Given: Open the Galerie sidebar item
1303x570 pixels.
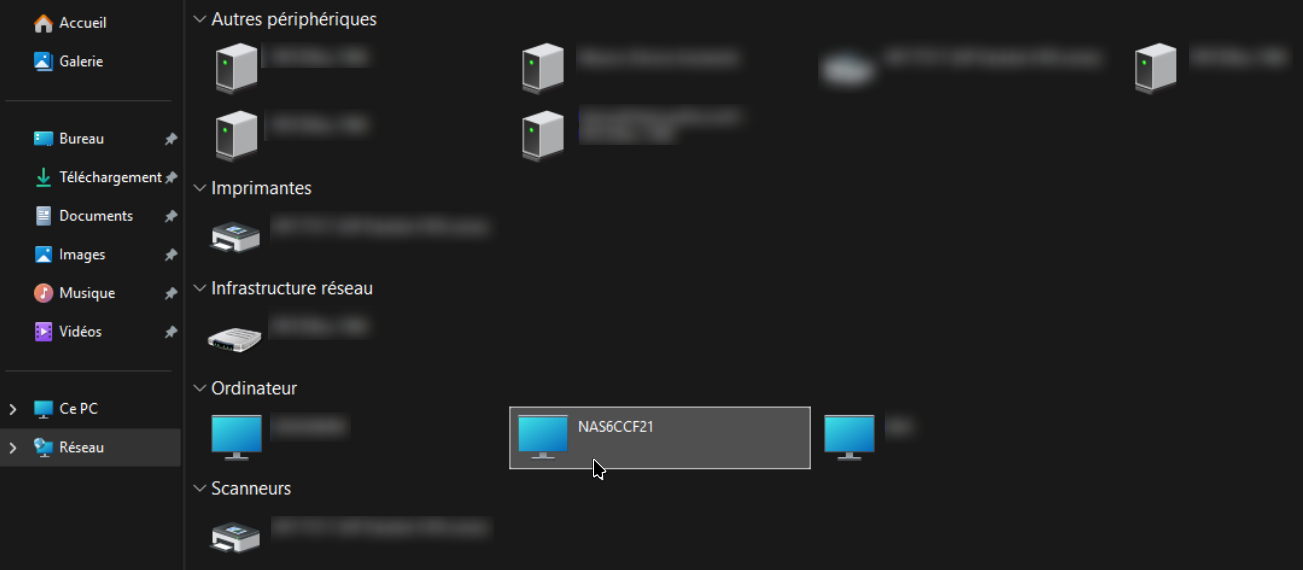Looking at the screenshot, I should [68, 61].
